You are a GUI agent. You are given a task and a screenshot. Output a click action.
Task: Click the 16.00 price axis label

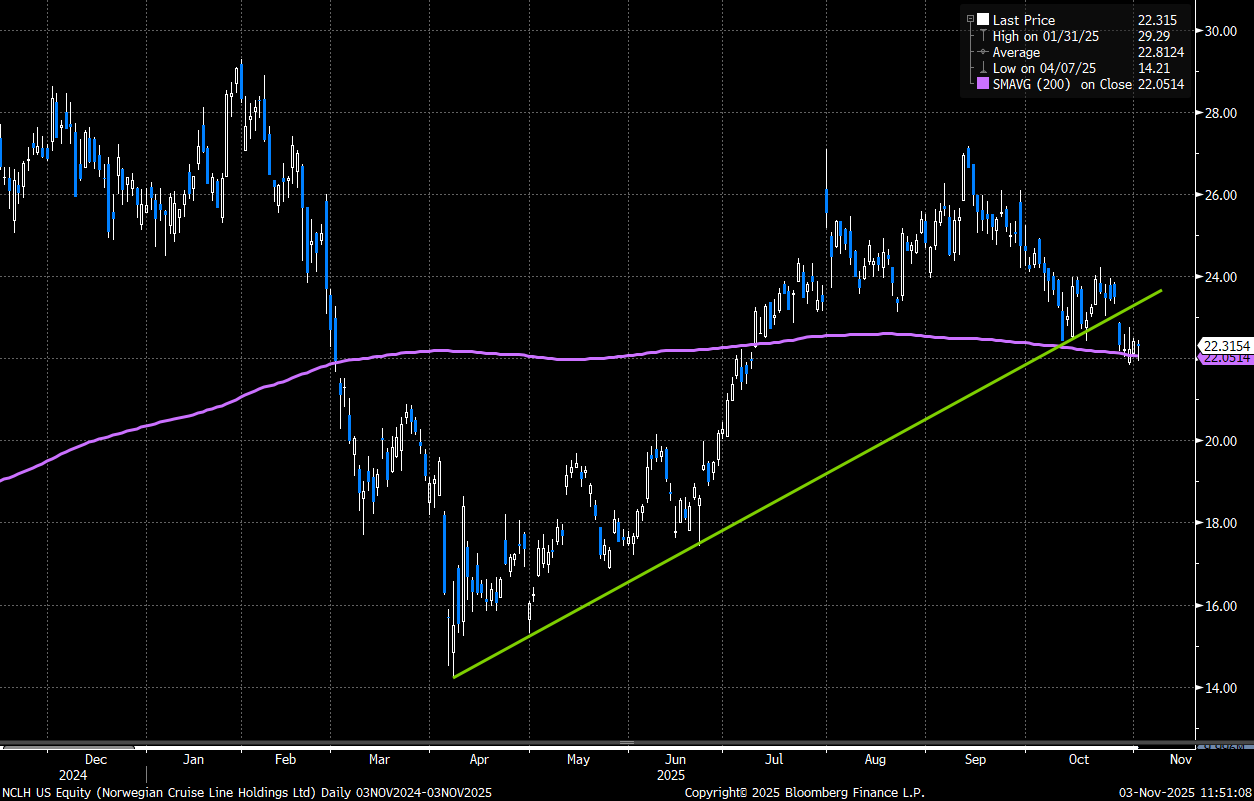click(1222, 606)
